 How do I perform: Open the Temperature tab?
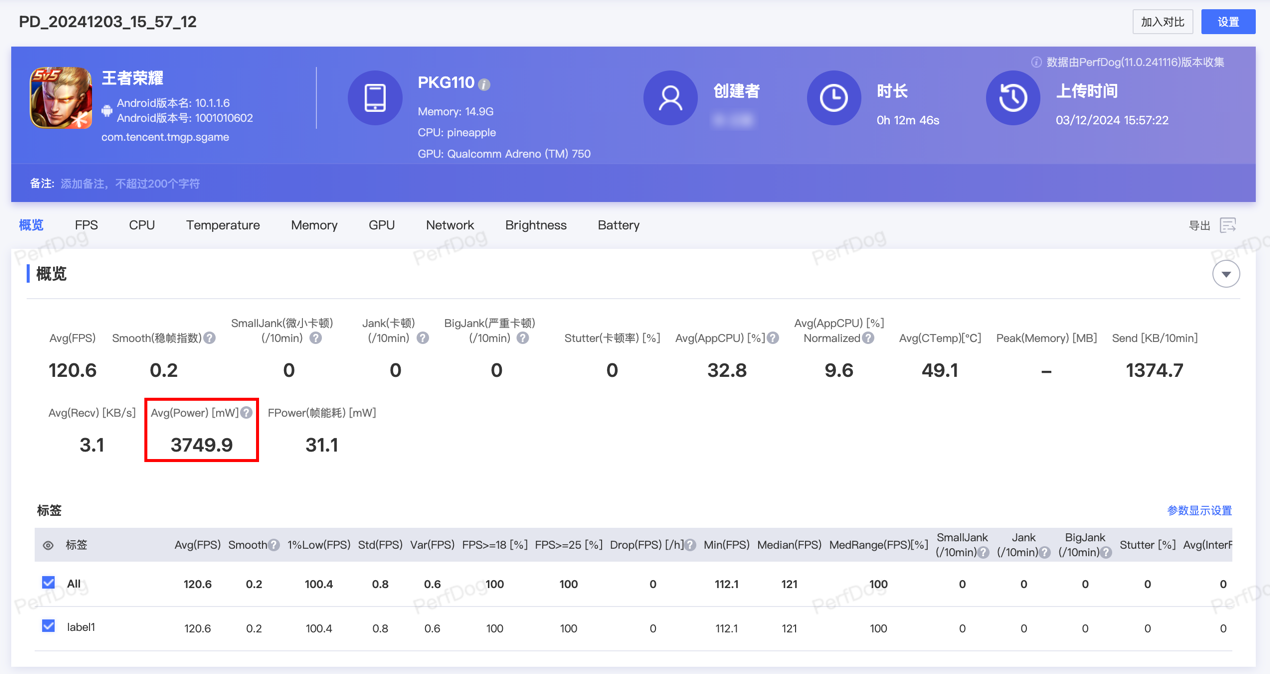[222, 225]
